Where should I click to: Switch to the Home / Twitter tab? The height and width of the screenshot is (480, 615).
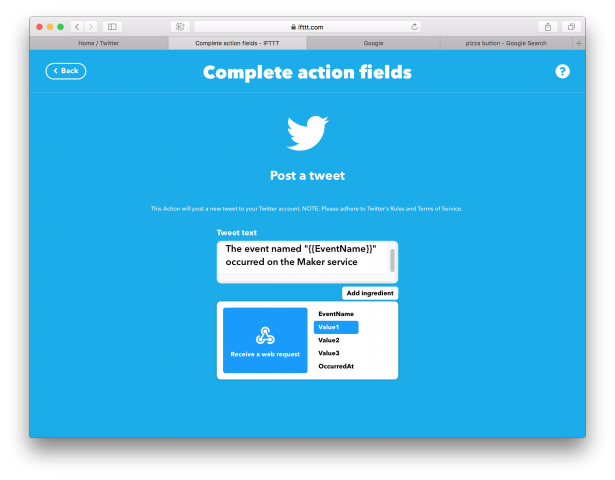tap(98, 43)
